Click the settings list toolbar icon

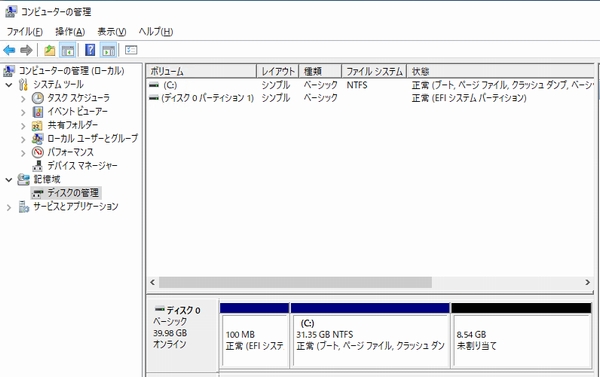[x=131, y=50]
